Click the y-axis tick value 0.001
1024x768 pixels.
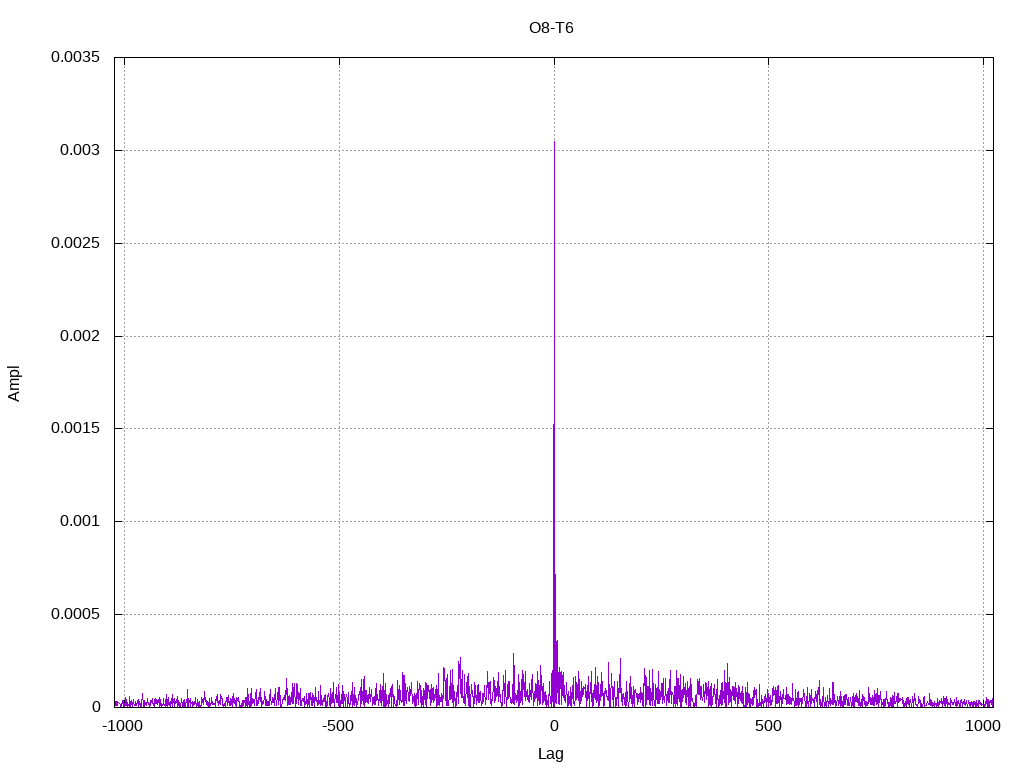(x=80, y=521)
